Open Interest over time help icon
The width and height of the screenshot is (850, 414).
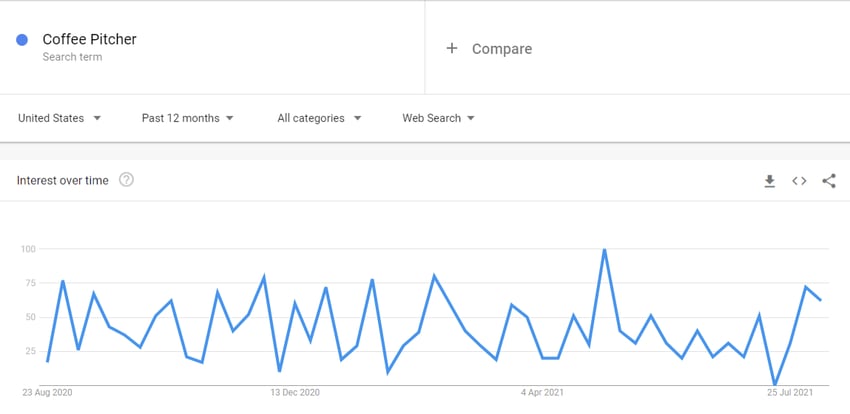coord(126,180)
